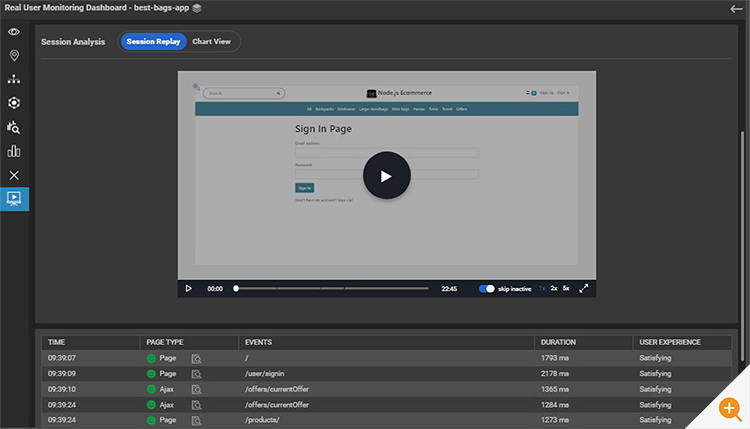The width and height of the screenshot is (750, 429).
Task: Click the 00:00 elapsed time label
Action: (215, 289)
